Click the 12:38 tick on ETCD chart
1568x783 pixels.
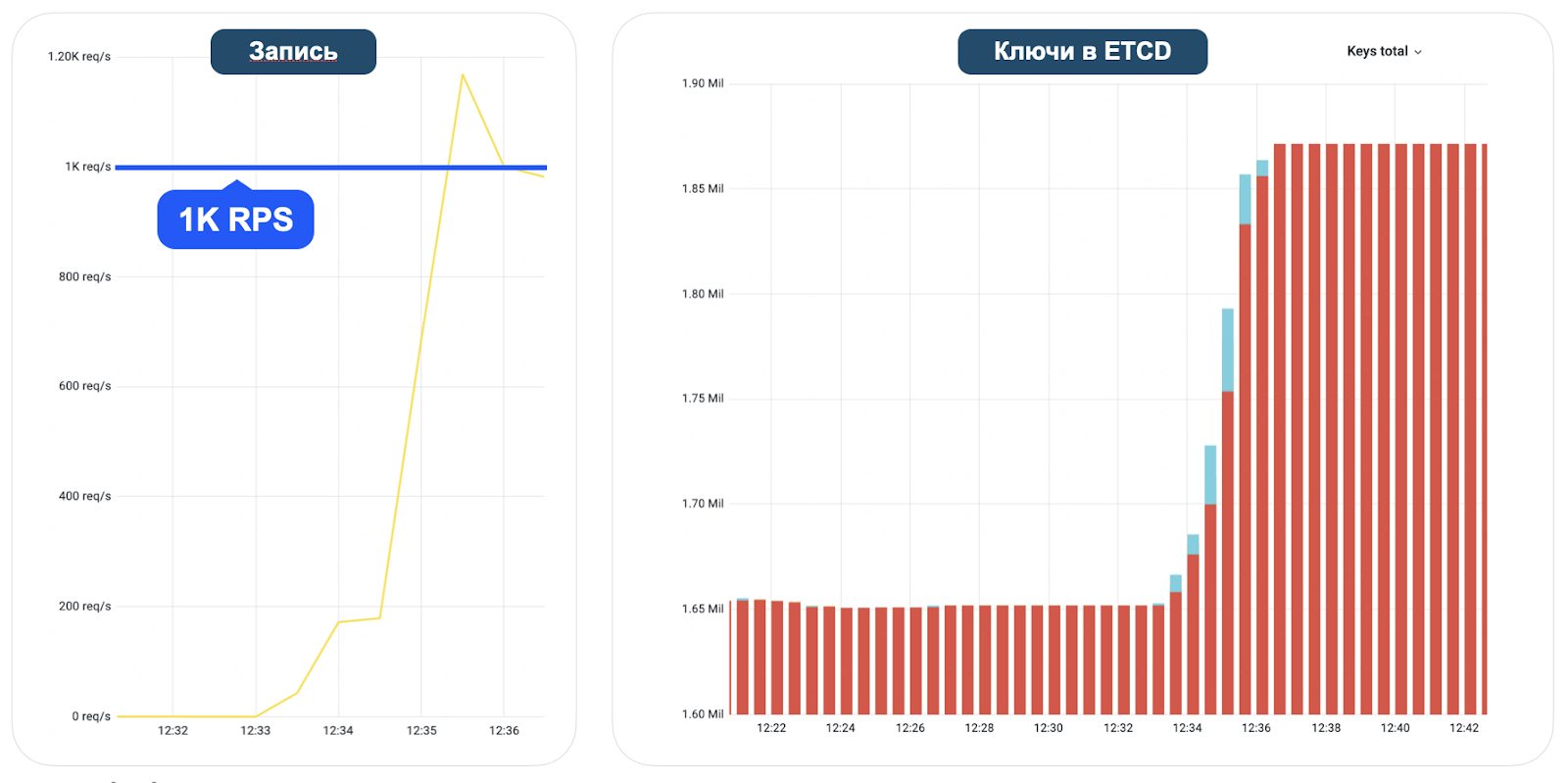1326,728
